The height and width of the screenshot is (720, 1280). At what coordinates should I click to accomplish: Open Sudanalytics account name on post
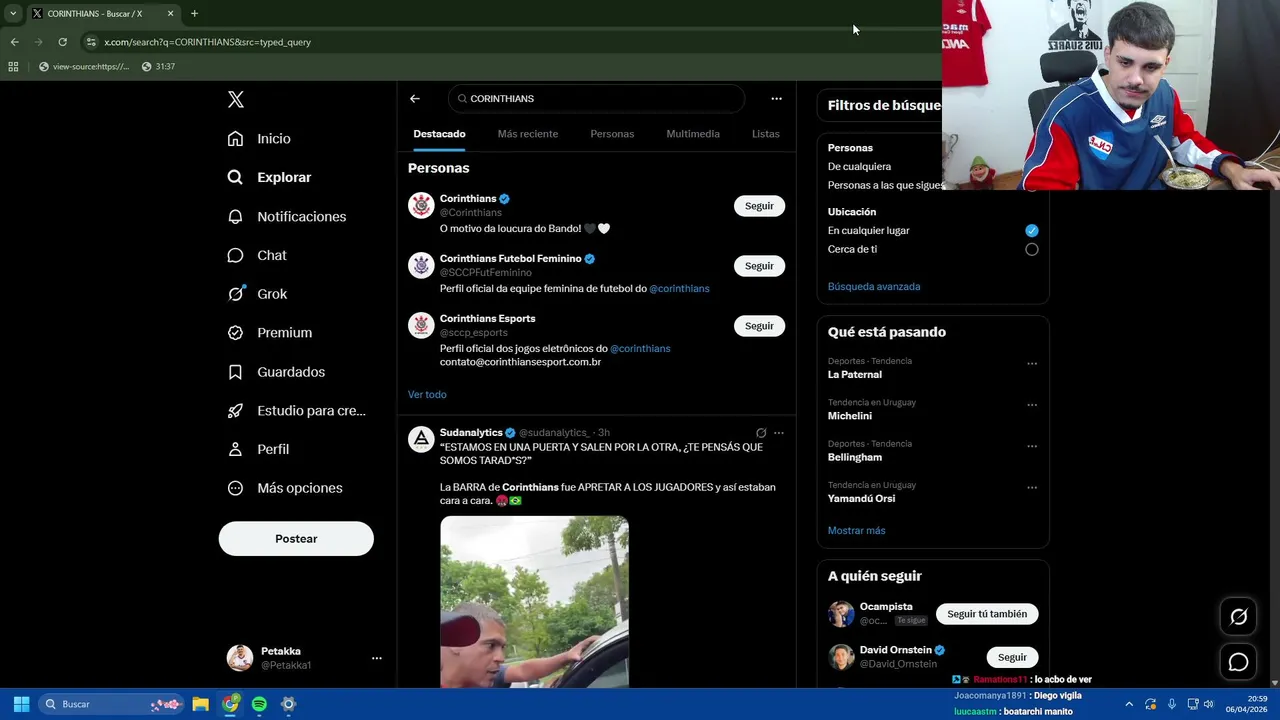471,433
